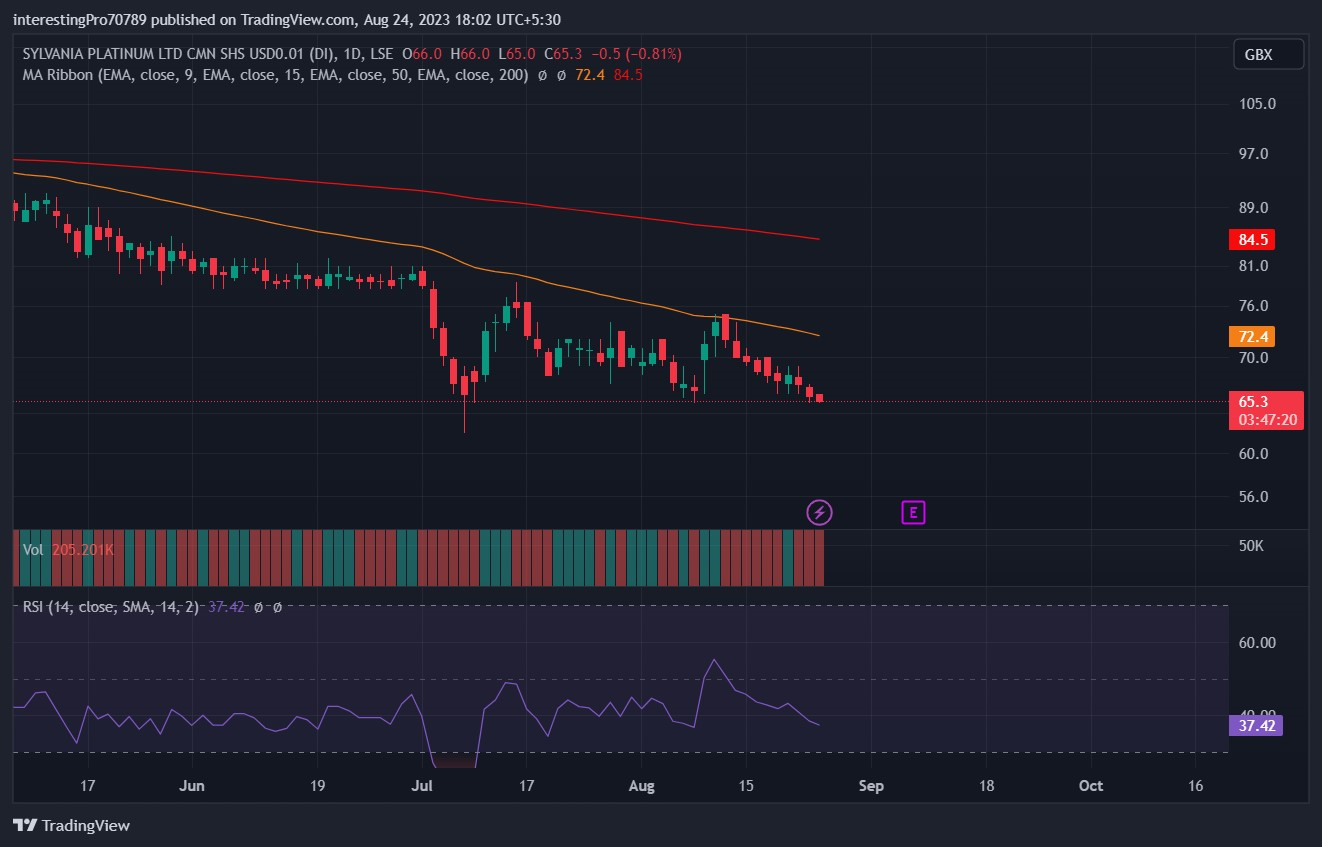This screenshot has height=847, width=1322.
Task: Select the red 84.5 price-axis label
Action: tap(1251, 240)
